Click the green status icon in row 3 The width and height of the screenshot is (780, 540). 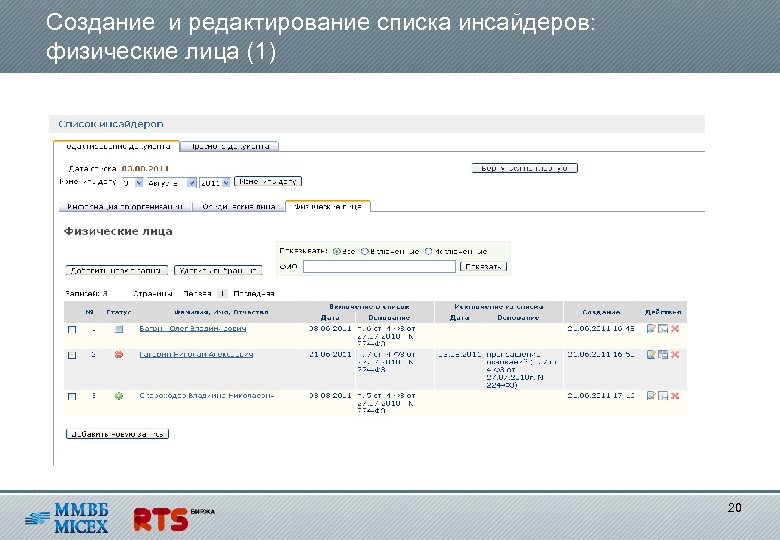tap(119, 396)
